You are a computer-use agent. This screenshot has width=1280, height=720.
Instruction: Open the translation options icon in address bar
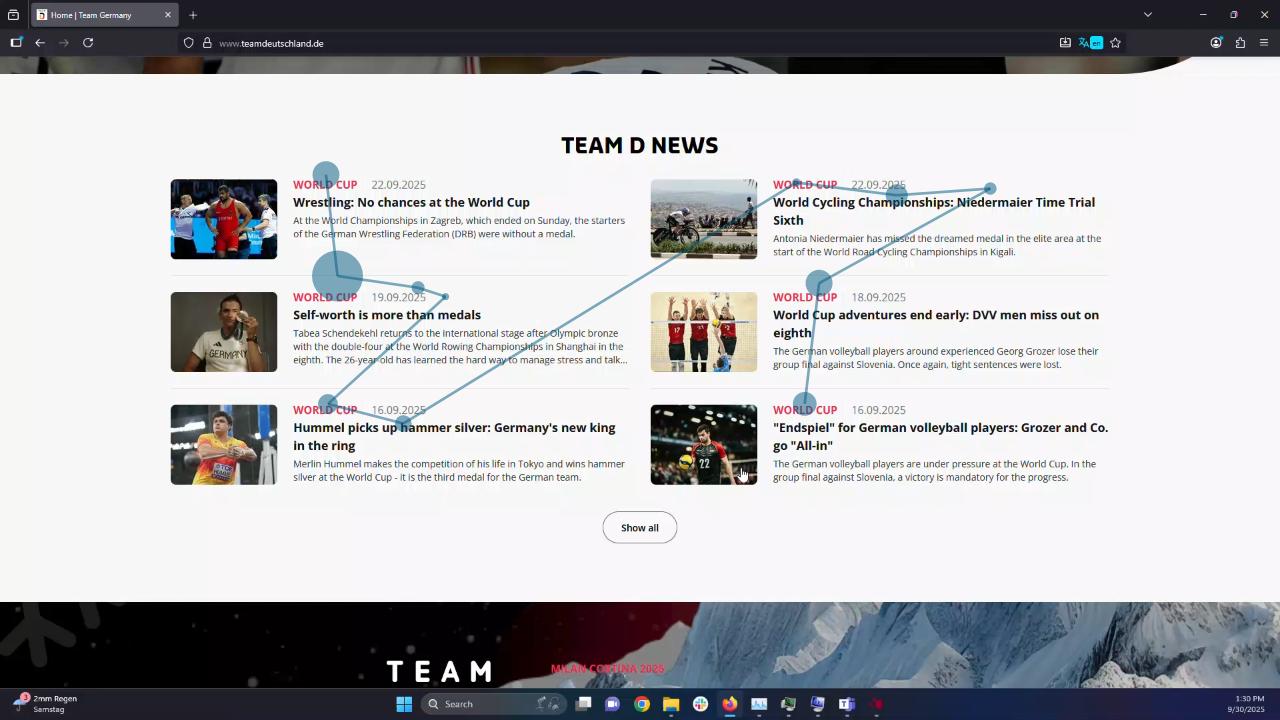point(1087,42)
